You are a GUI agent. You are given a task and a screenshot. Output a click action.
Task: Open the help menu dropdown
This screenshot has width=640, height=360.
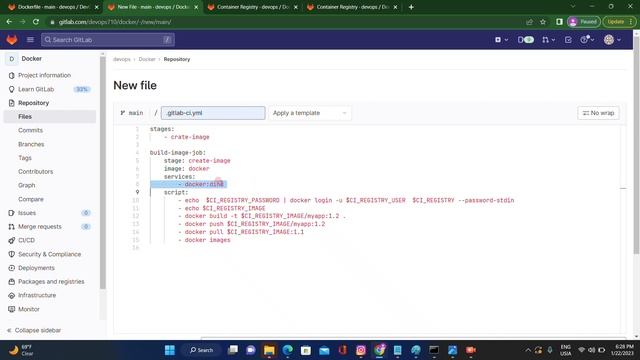pyautogui.click(x=587, y=40)
